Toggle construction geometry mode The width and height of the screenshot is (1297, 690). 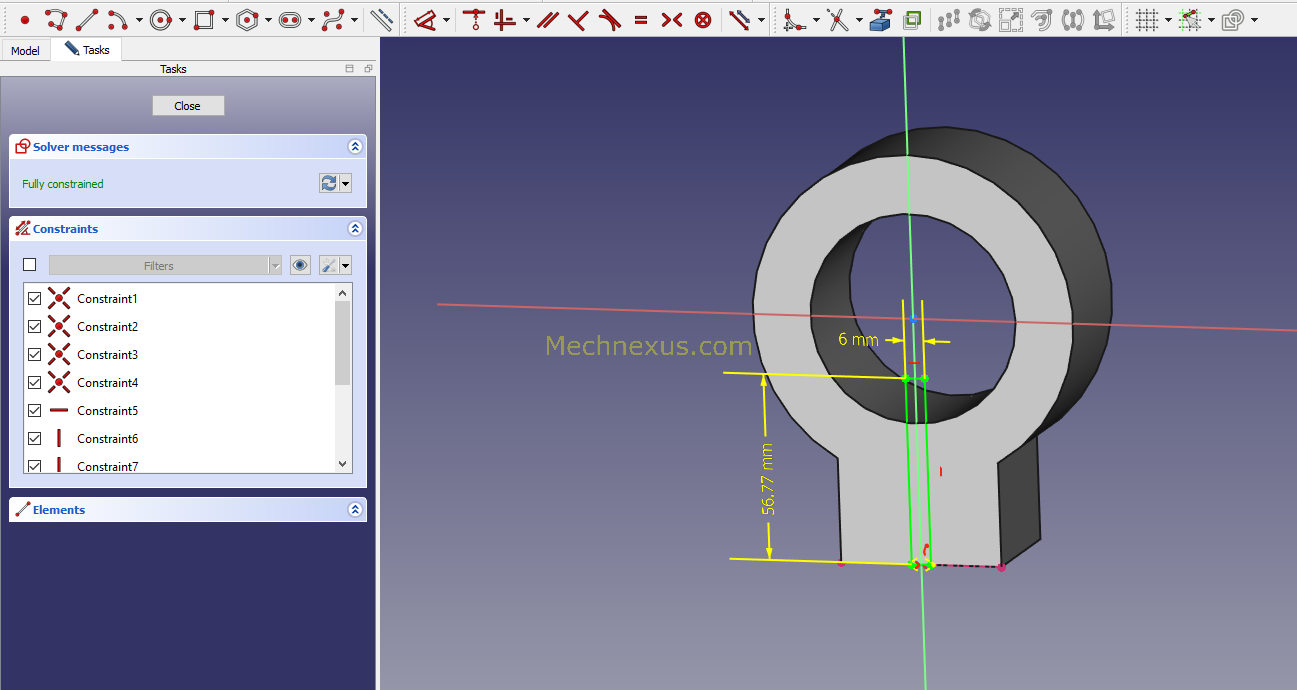pyautogui.click(x=380, y=18)
